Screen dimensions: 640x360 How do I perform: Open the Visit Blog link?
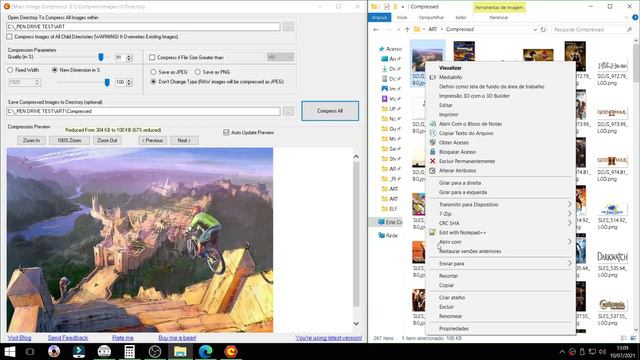click(19, 338)
